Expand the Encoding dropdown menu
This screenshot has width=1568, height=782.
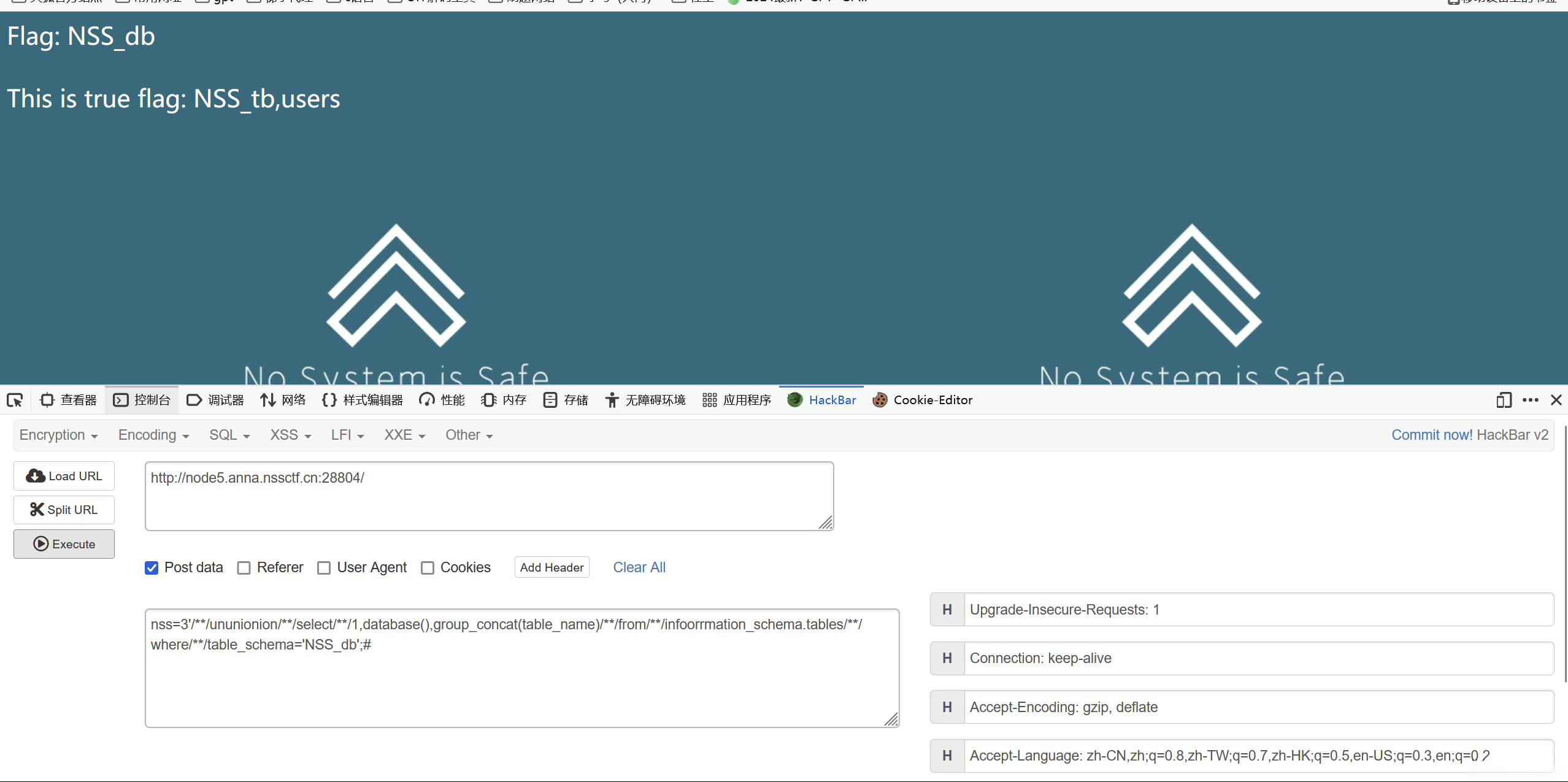click(153, 435)
